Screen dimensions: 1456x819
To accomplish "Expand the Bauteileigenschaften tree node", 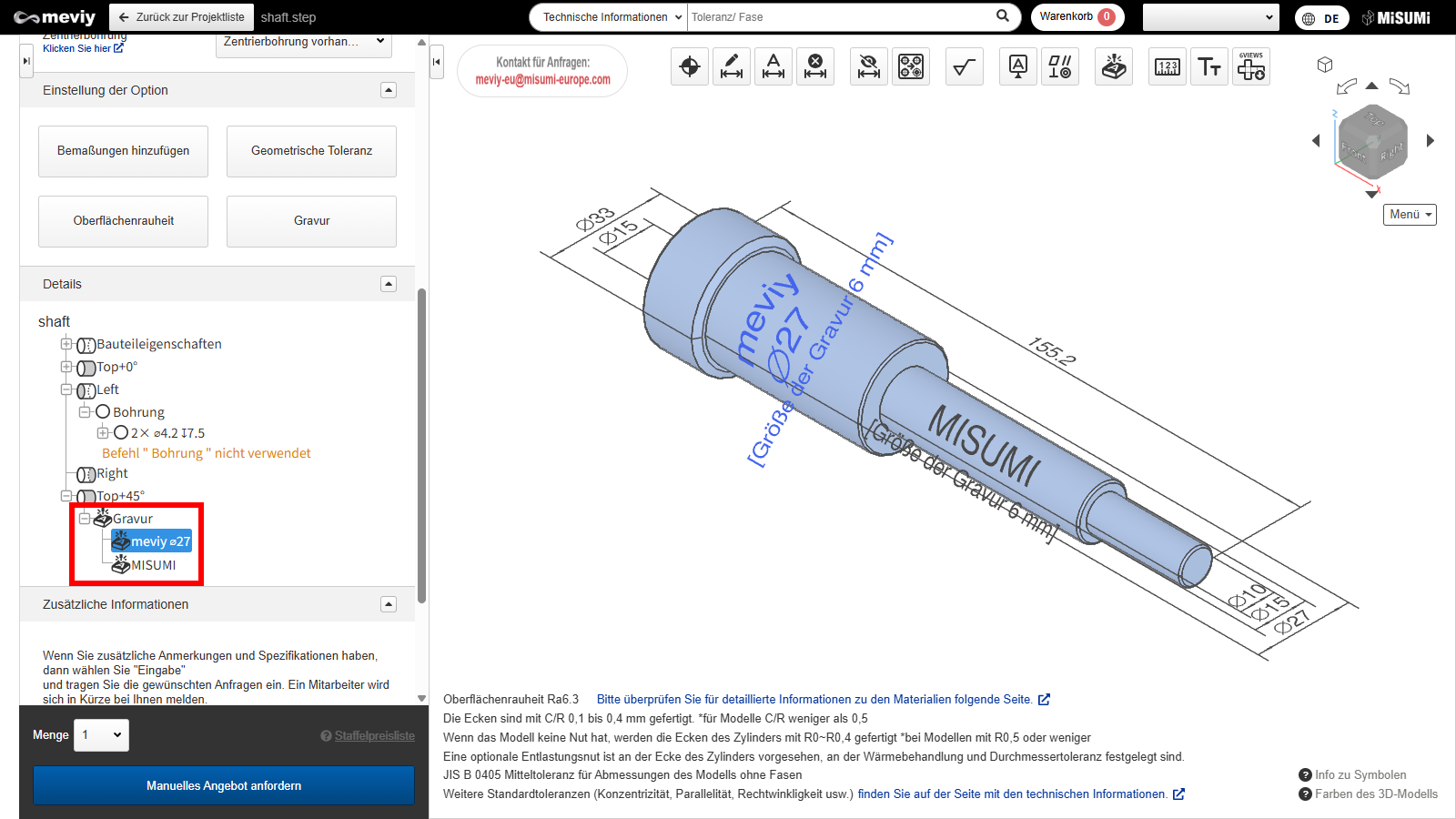I will [66, 344].
